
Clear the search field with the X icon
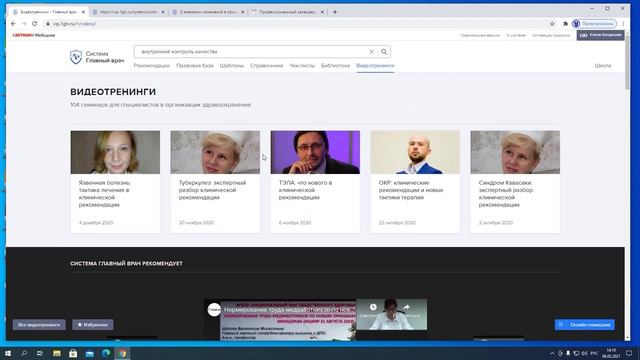pyautogui.click(x=371, y=52)
